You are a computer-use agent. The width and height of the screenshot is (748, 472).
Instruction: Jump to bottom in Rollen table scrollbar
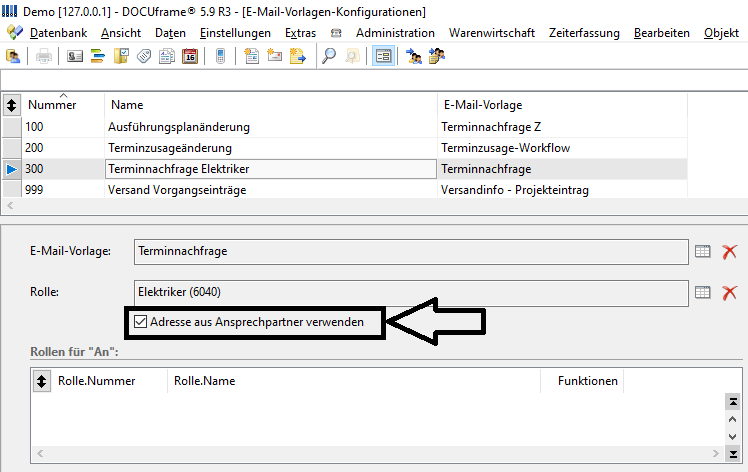(733, 453)
